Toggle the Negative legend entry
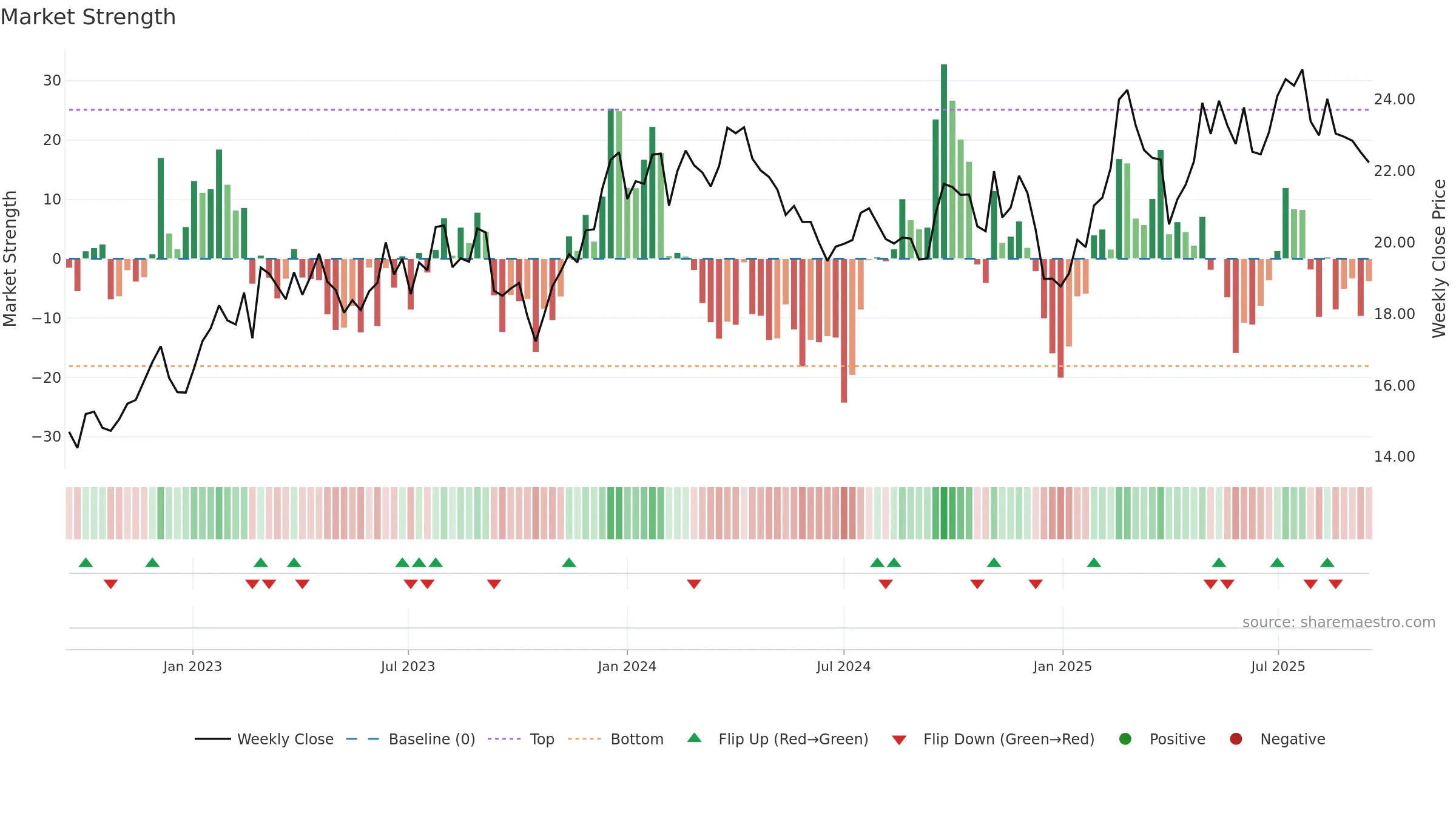Image resolution: width=1456 pixels, height=819 pixels. [1277, 739]
